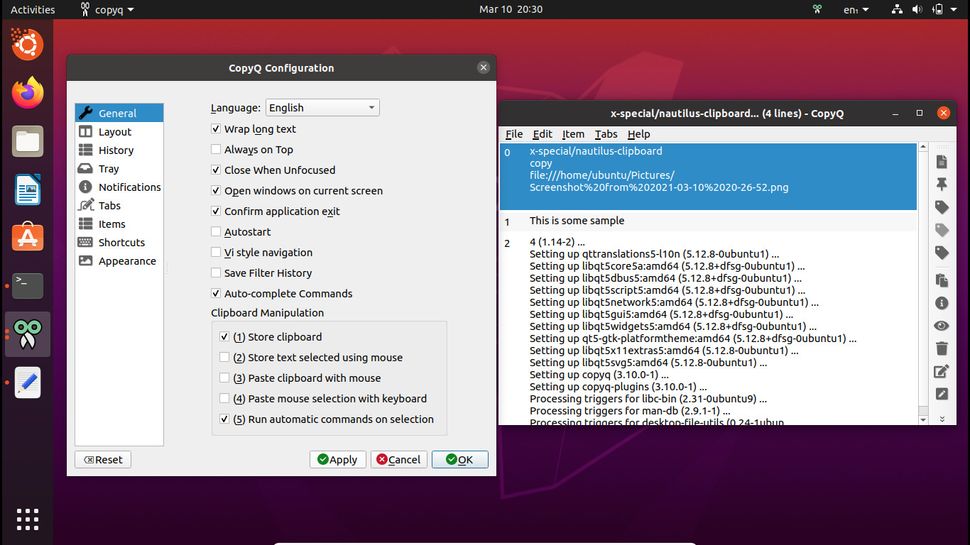Click the eye preview icon in CopyQ toolbar
970x545 pixels.
[942, 326]
